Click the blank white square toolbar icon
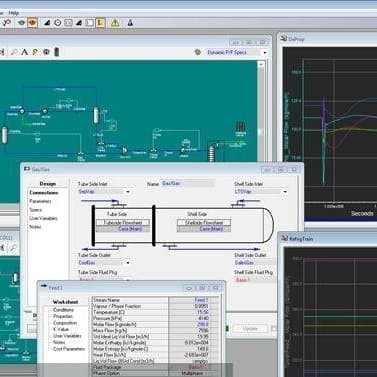 [x=90, y=23]
